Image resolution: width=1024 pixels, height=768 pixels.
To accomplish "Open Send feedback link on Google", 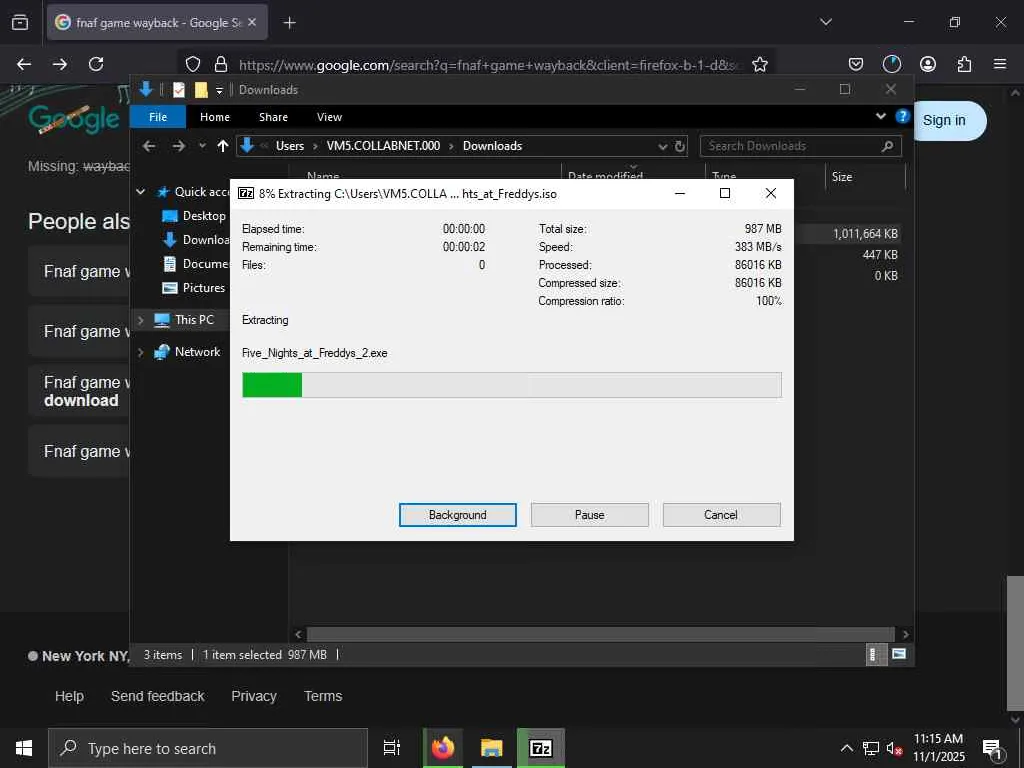I will 157,696.
